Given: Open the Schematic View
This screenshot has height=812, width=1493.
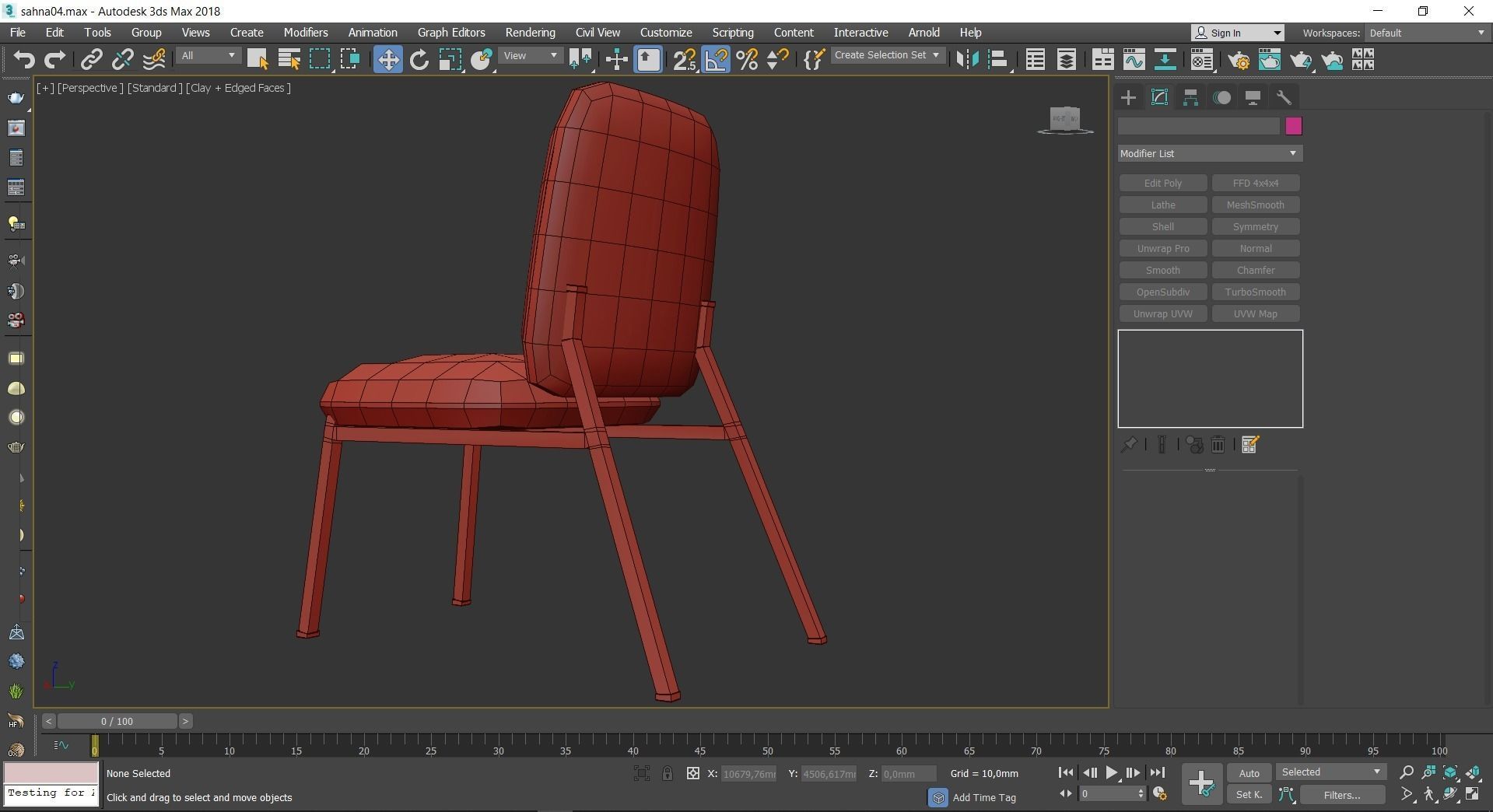Looking at the screenshot, I should point(1165,60).
